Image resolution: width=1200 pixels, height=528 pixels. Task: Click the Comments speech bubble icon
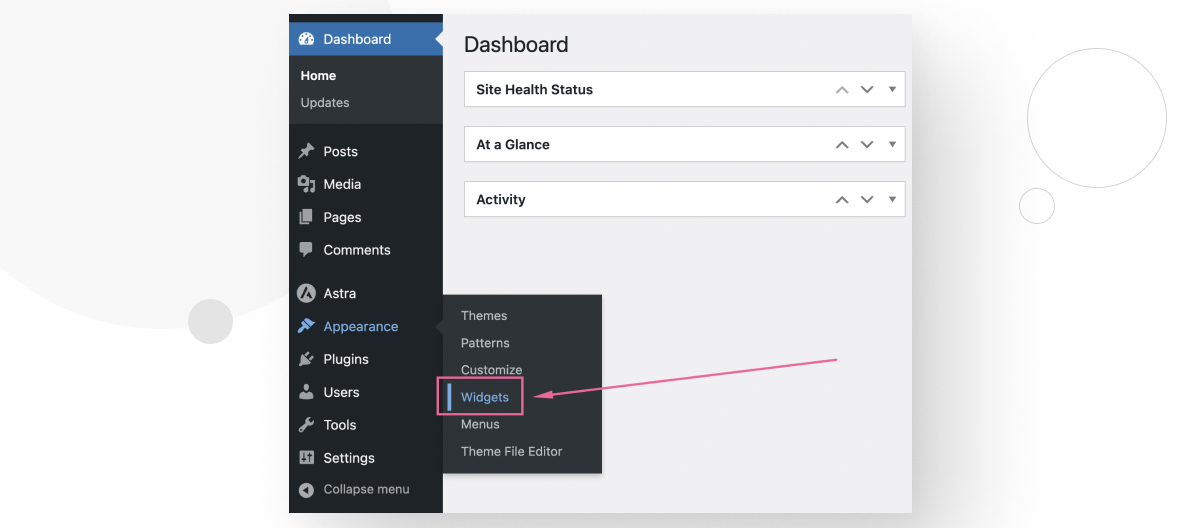307,250
